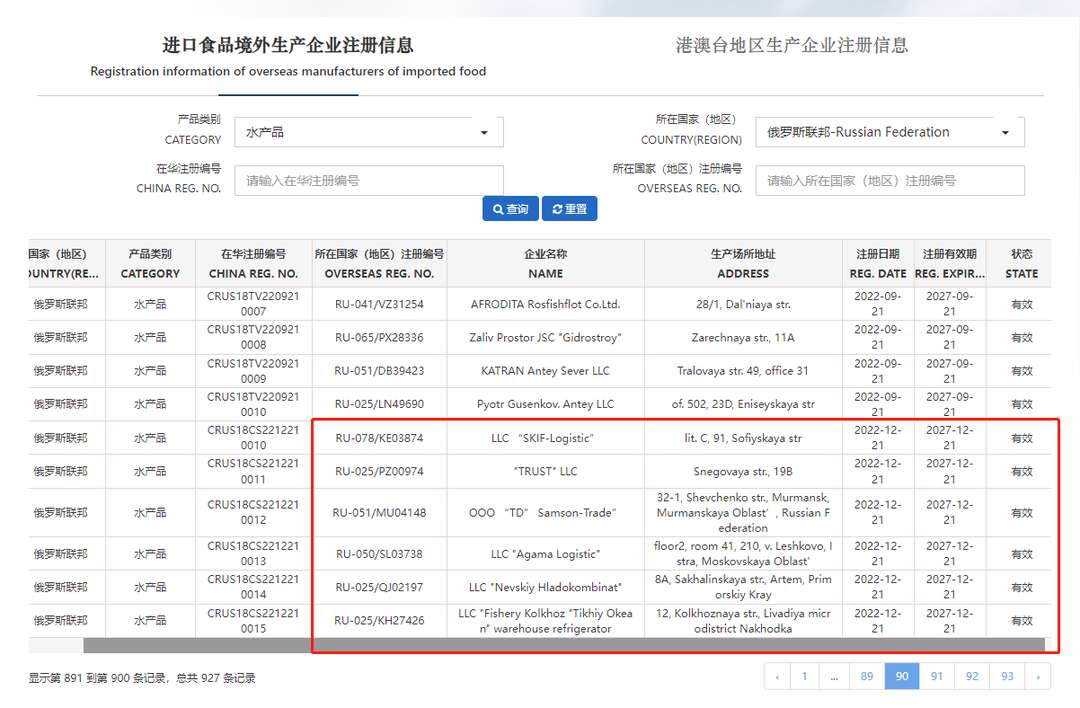Select page 93 in pagination
Screen dimensions: 1080x708
[x=1007, y=677]
